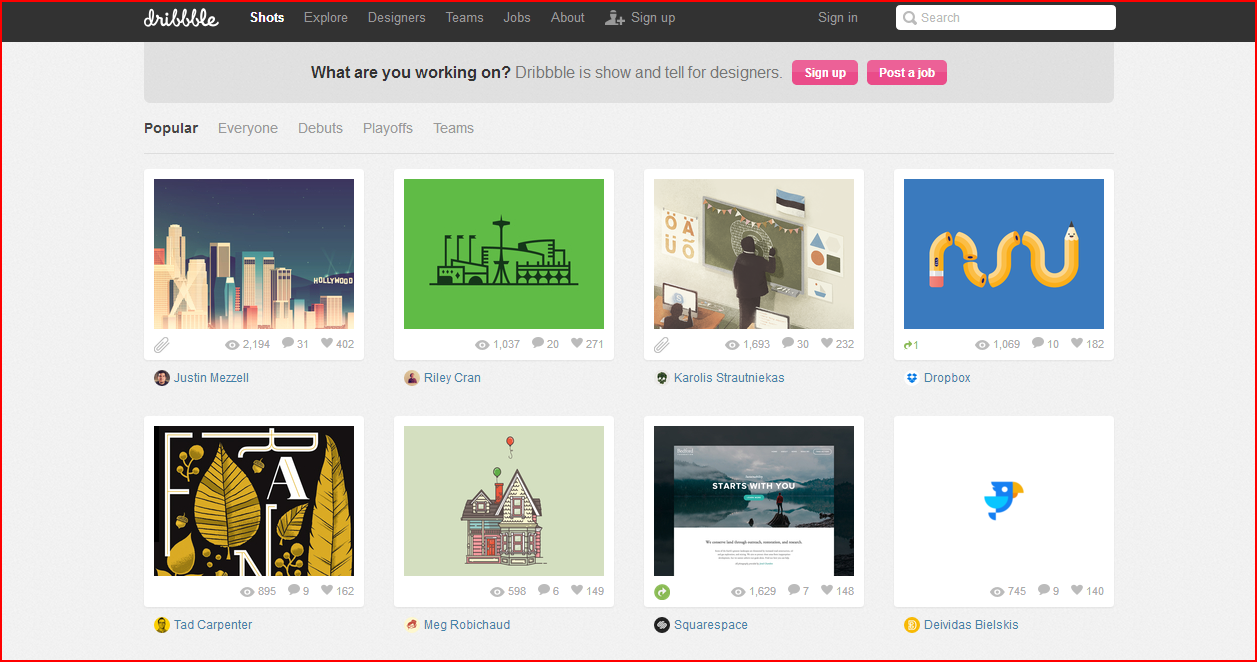Click the views eye icon on Dropbox shot

click(x=982, y=344)
